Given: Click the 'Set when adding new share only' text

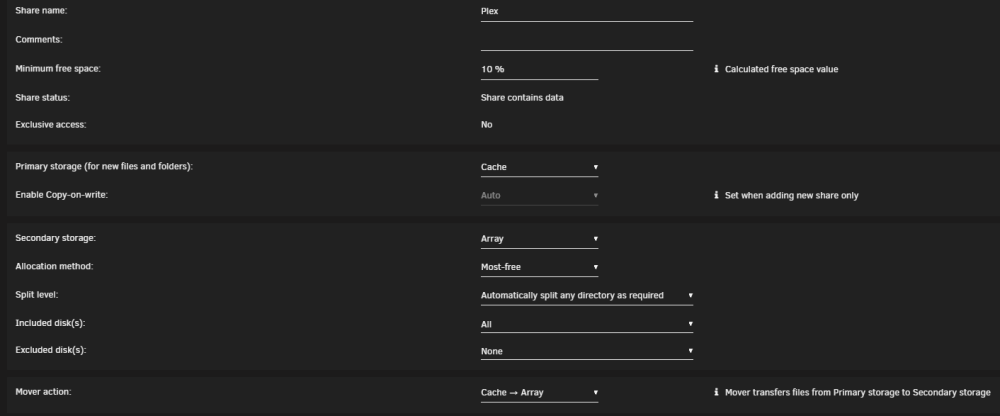Looking at the screenshot, I should tap(791, 195).
